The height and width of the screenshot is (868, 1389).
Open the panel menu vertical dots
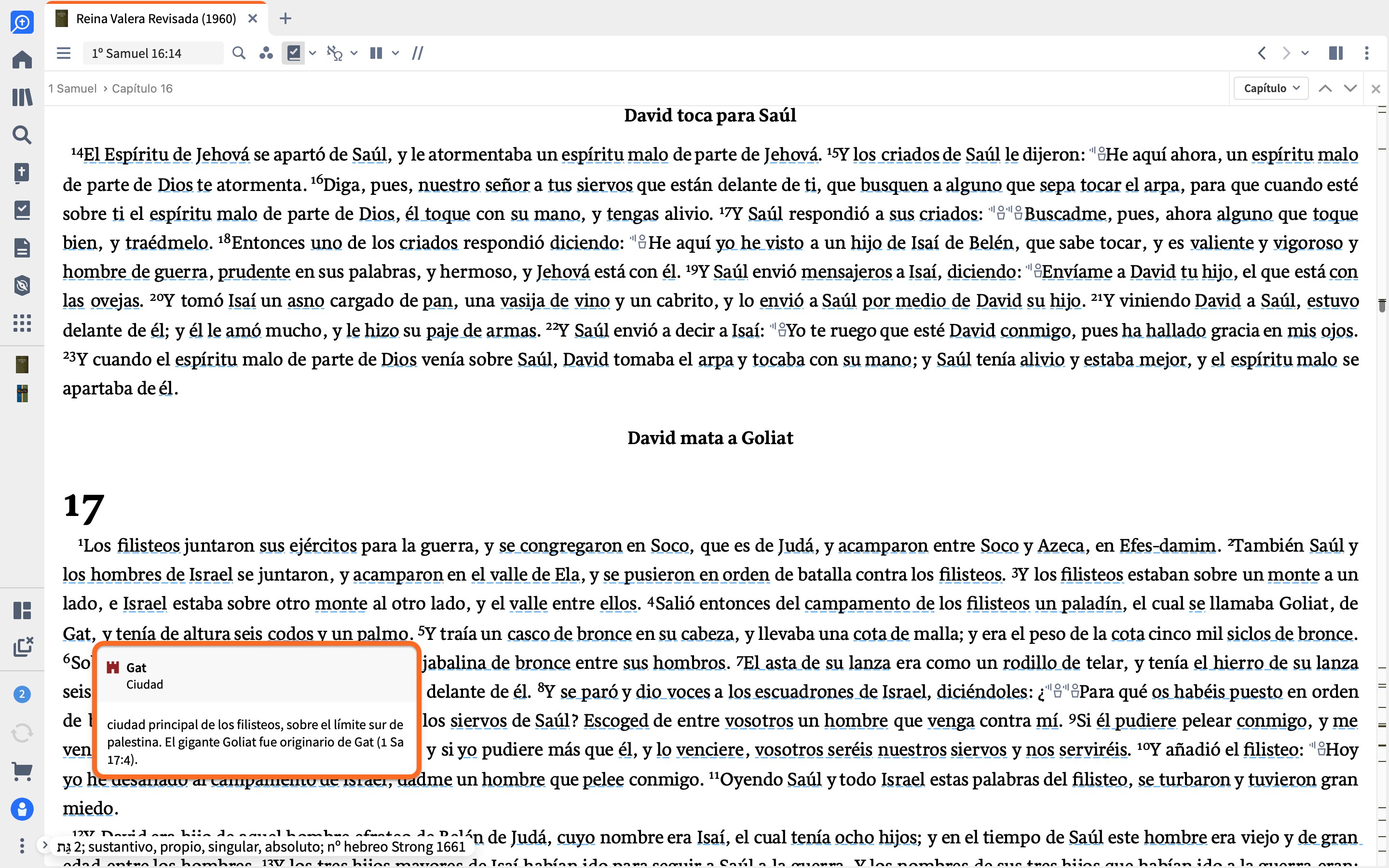click(1367, 54)
